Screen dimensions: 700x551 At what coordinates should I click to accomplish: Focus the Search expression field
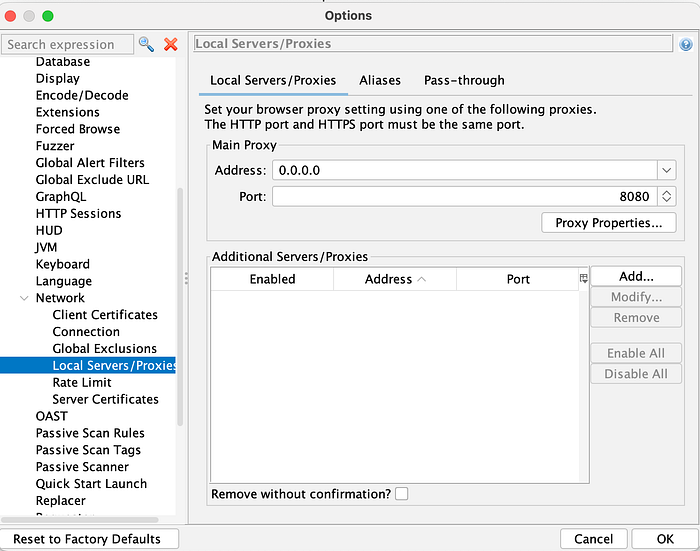[67, 45]
